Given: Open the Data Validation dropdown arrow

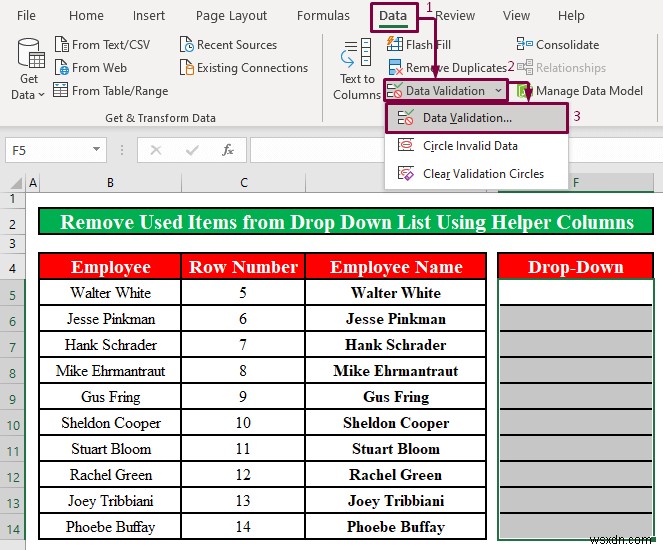Looking at the screenshot, I should point(498,90).
